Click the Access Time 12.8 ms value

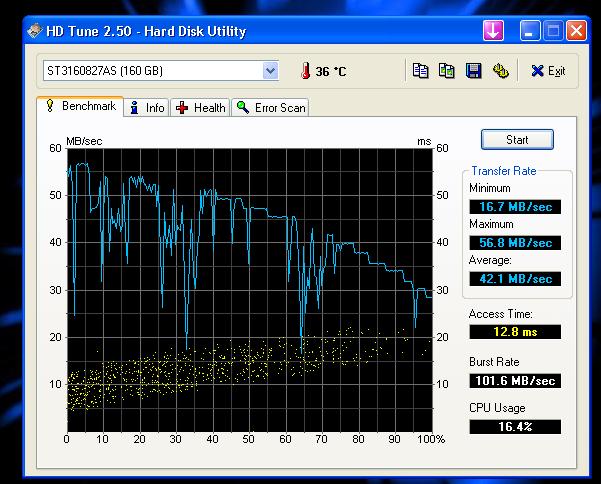[x=514, y=332]
